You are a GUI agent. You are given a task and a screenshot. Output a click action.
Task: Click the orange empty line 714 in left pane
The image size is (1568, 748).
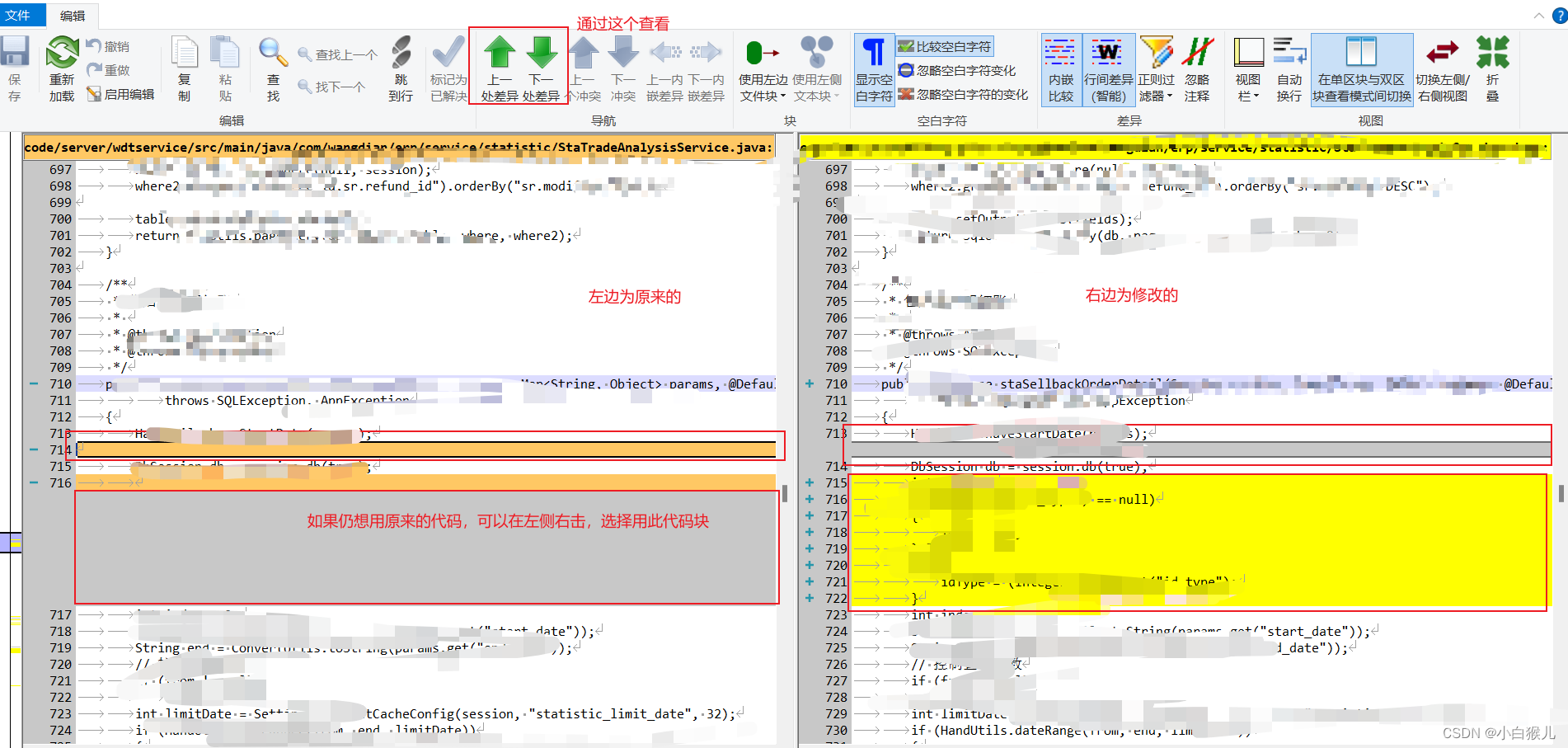pyautogui.click(x=425, y=449)
